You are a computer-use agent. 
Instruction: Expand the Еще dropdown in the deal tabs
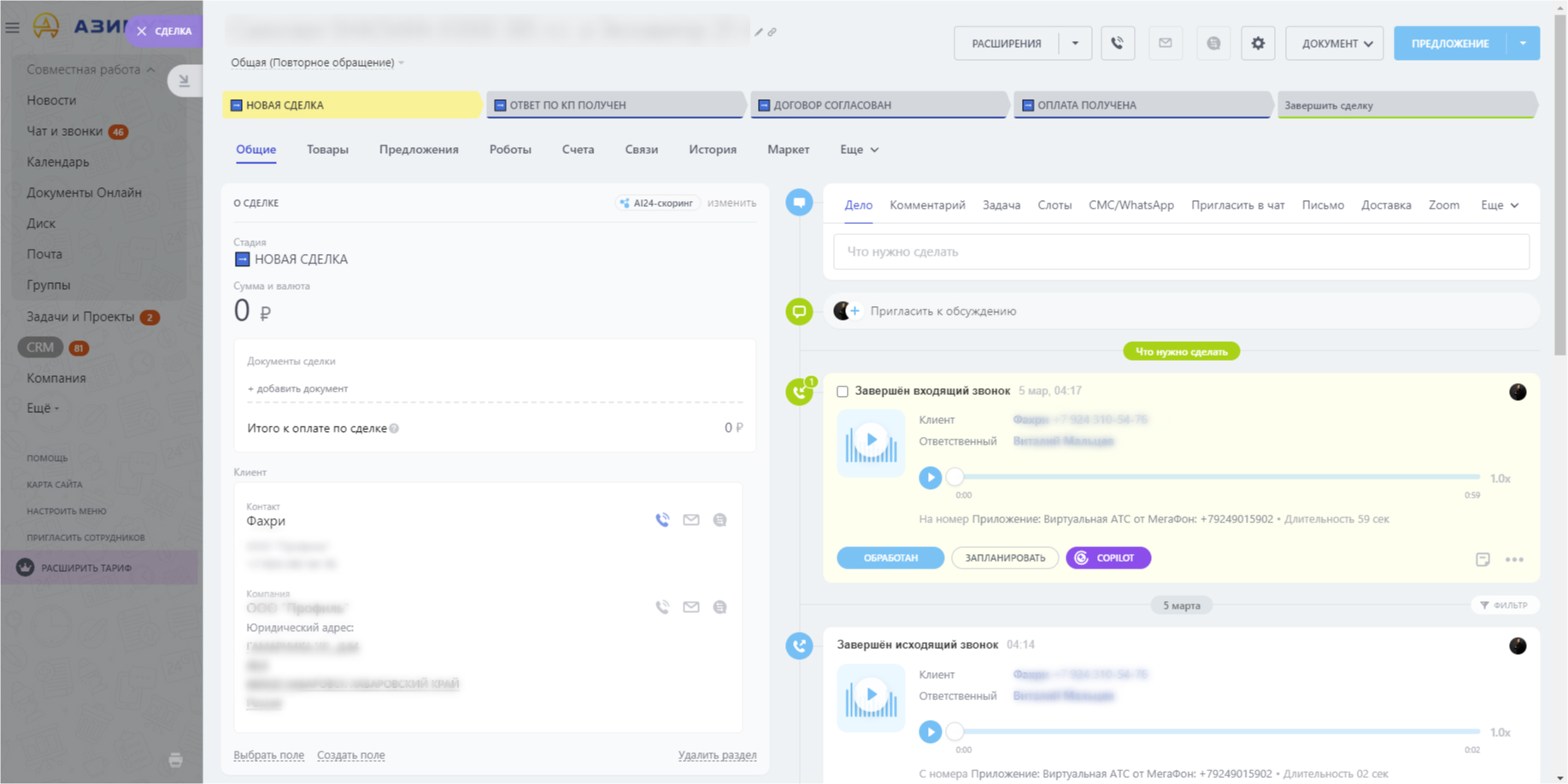coord(859,150)
